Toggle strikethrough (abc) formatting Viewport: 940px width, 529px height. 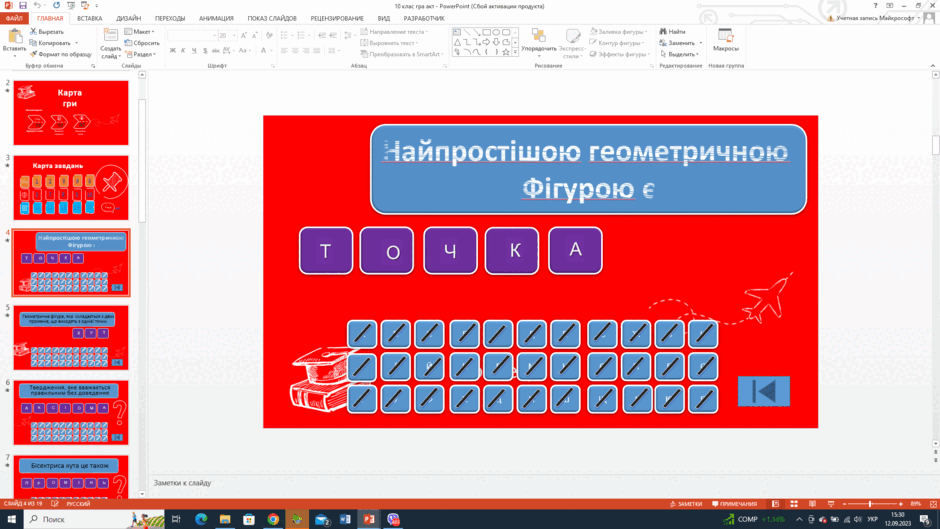(216, 50)
